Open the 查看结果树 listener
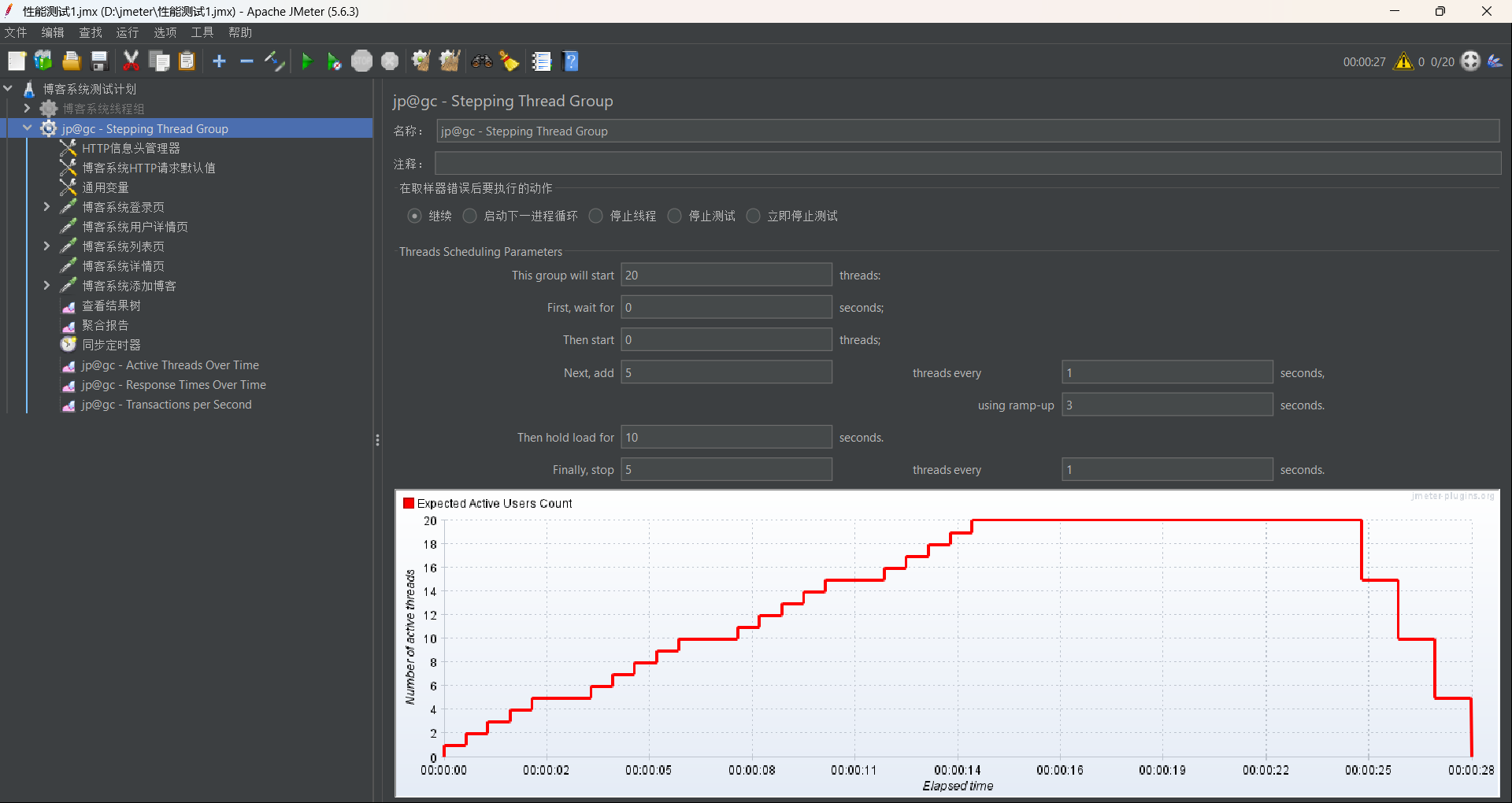Screen dimensions: 1512x803 (111, 305)
